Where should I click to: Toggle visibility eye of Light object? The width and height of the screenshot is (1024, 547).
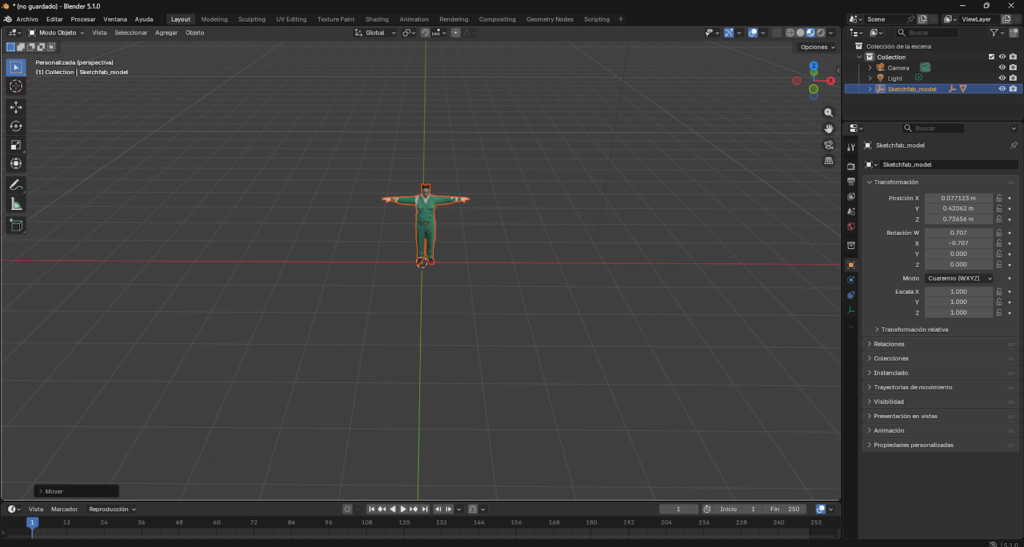pos(1001,78)
